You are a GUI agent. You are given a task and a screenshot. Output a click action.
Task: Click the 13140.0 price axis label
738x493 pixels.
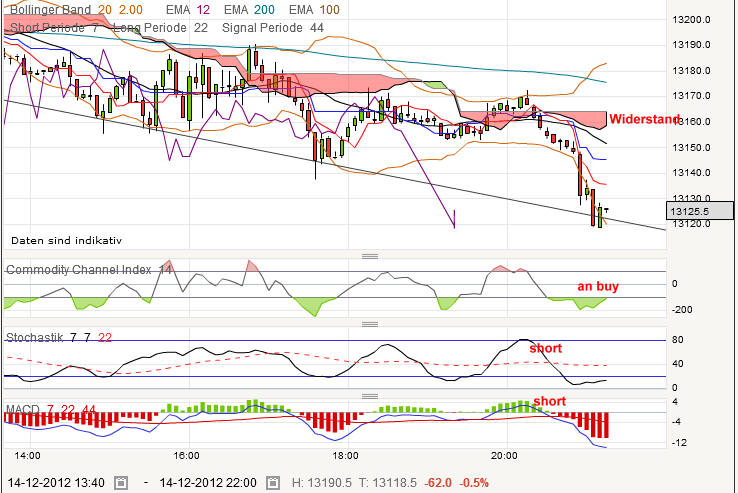point(691,172)
